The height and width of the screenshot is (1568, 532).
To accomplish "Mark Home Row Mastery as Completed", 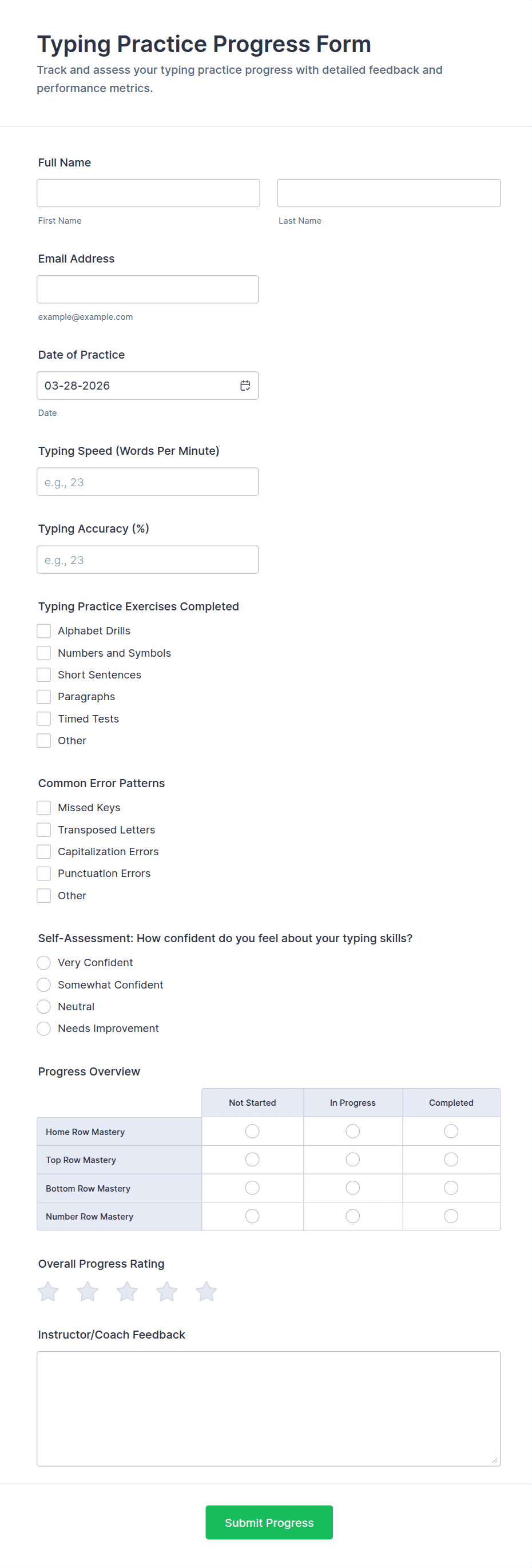I will 451,1131.
